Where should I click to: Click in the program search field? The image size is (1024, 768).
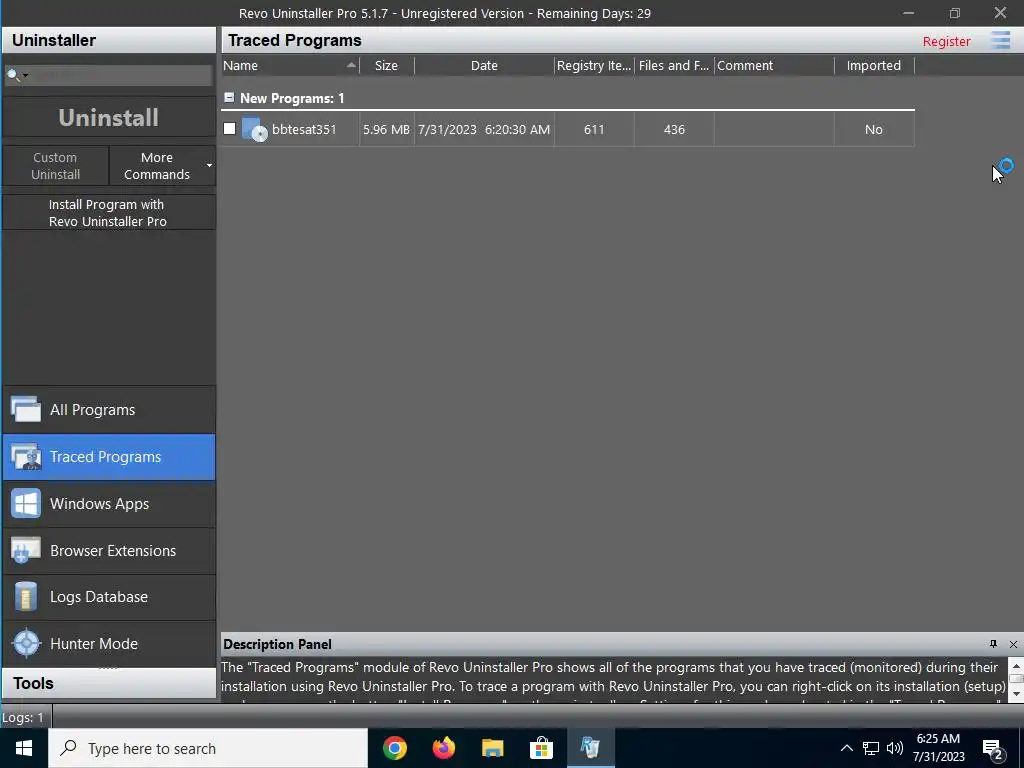point(121,75)
